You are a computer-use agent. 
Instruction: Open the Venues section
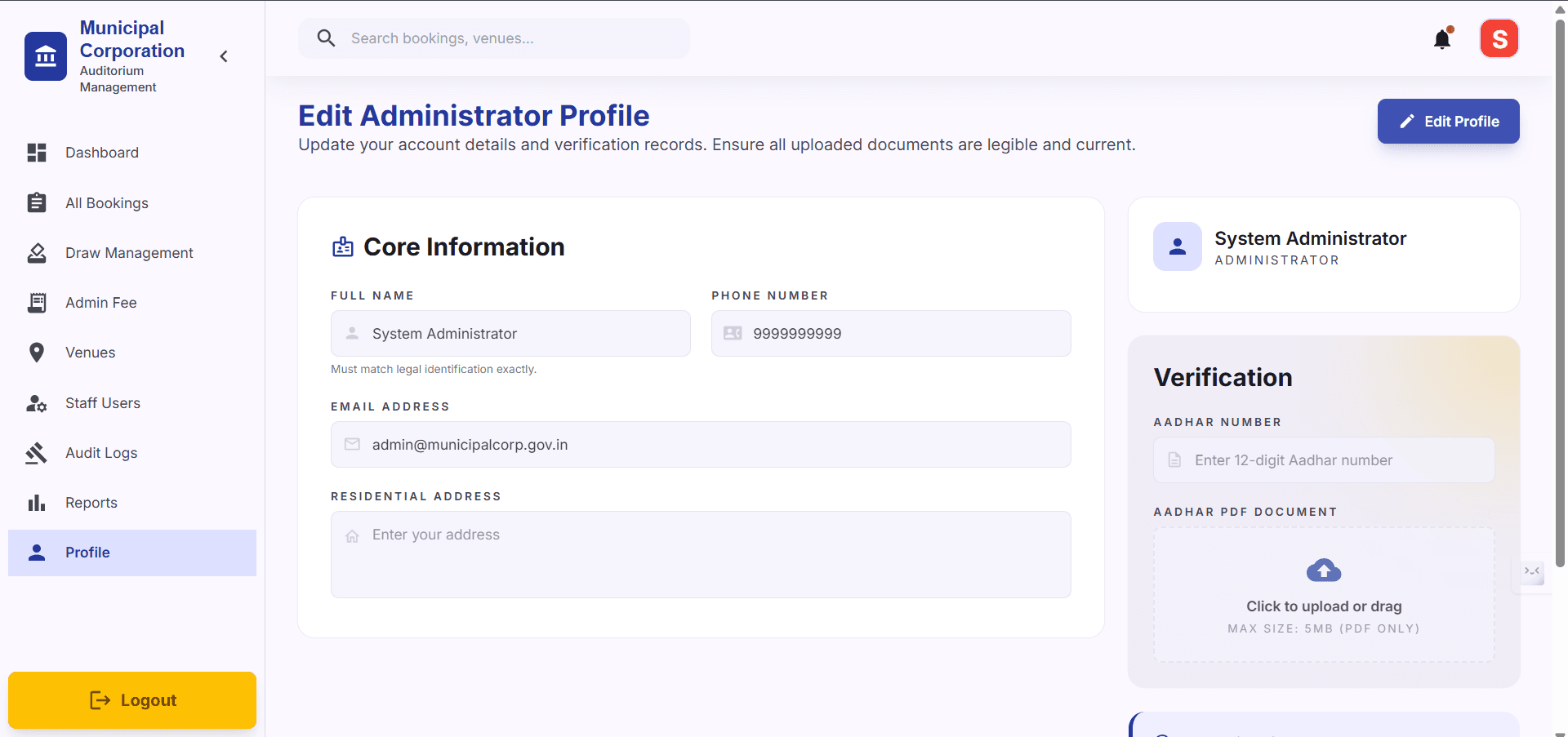tap(132, 353)
